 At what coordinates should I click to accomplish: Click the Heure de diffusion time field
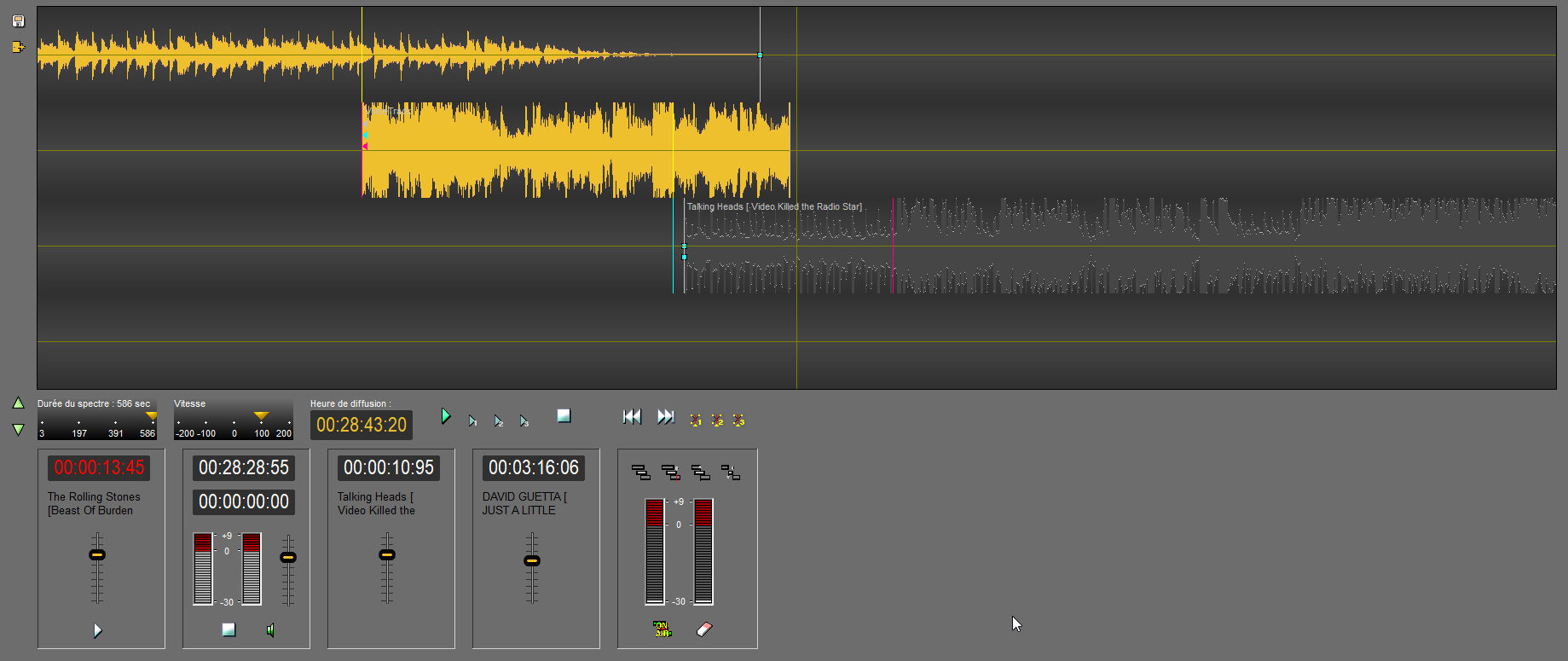pos(362,425)
